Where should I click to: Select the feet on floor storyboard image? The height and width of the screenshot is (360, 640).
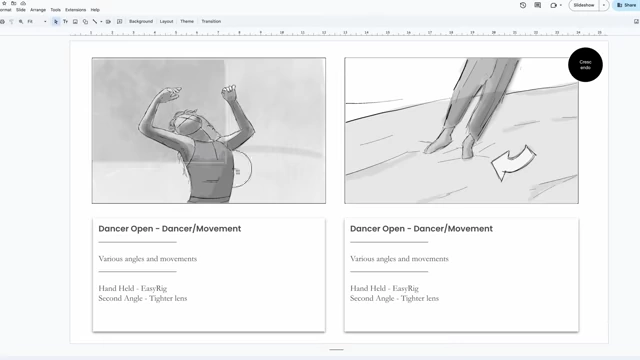coord(461,131)
